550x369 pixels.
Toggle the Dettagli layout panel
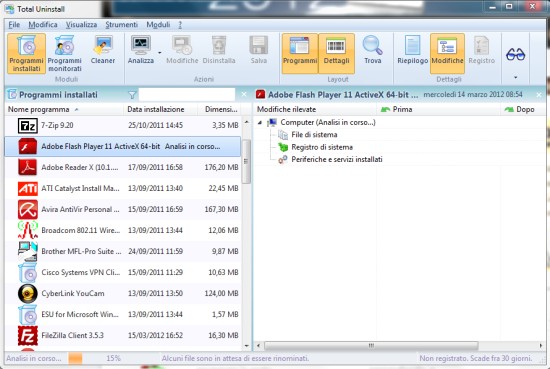(x=336, y=54)
